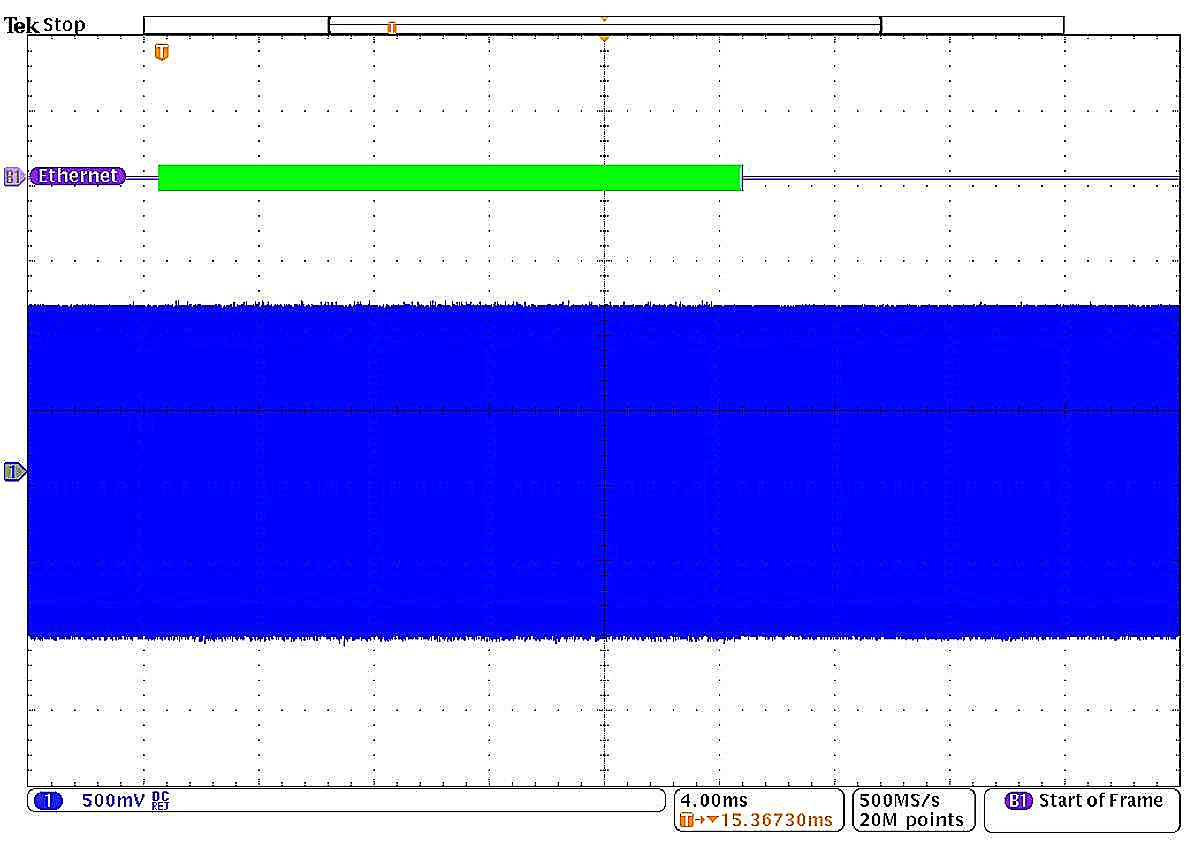Click the green decoded Ethernet frame bar
The width and height of the screenshot is (1186, 842).
pos(450,178)
